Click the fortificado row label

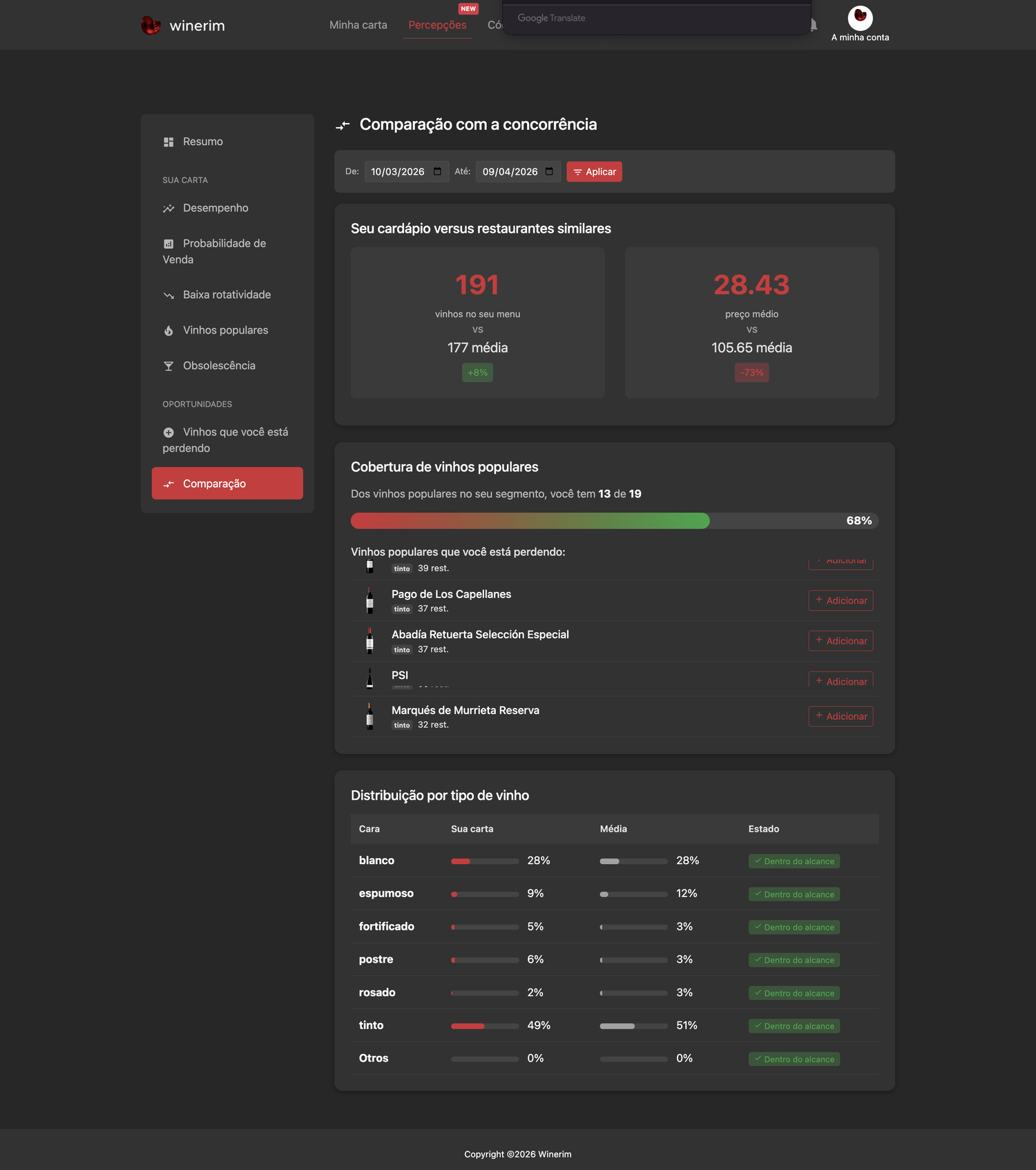point(387,926)
